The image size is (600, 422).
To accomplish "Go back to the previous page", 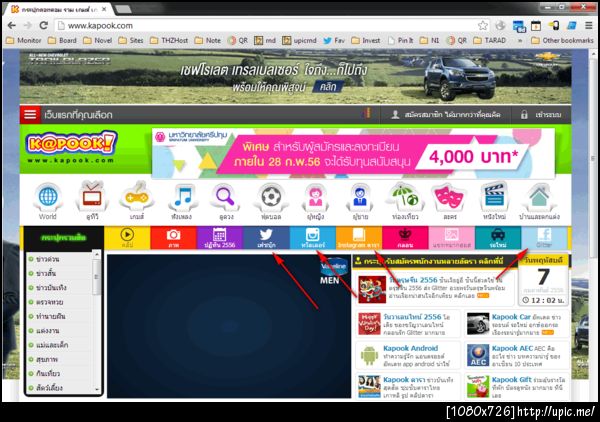I will (x=11, y=26).
